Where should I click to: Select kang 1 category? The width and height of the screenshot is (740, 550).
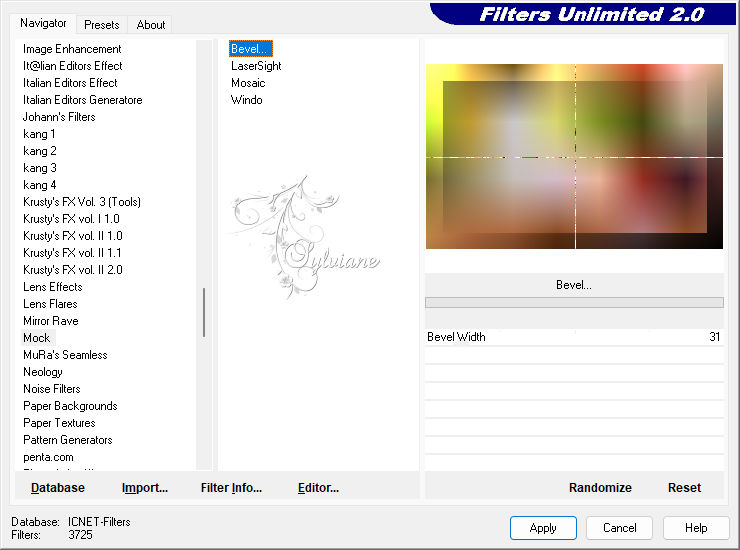point(39,134)
